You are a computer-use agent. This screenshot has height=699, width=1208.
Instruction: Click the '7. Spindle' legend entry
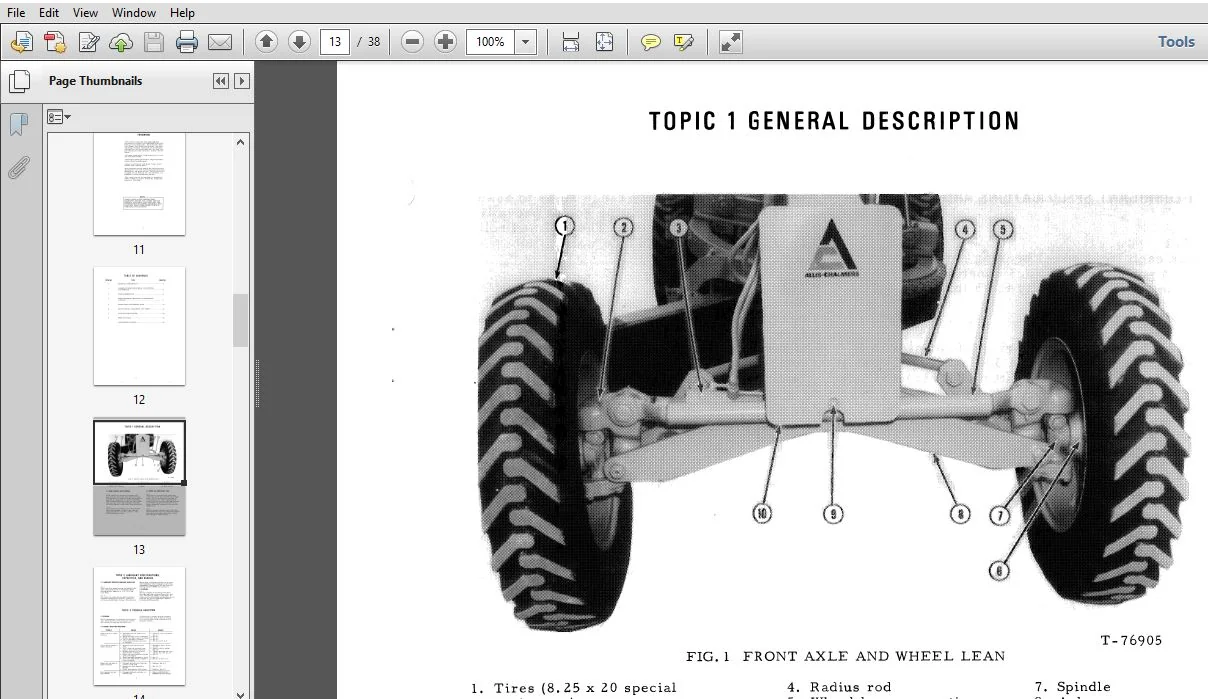point(1073,687)
